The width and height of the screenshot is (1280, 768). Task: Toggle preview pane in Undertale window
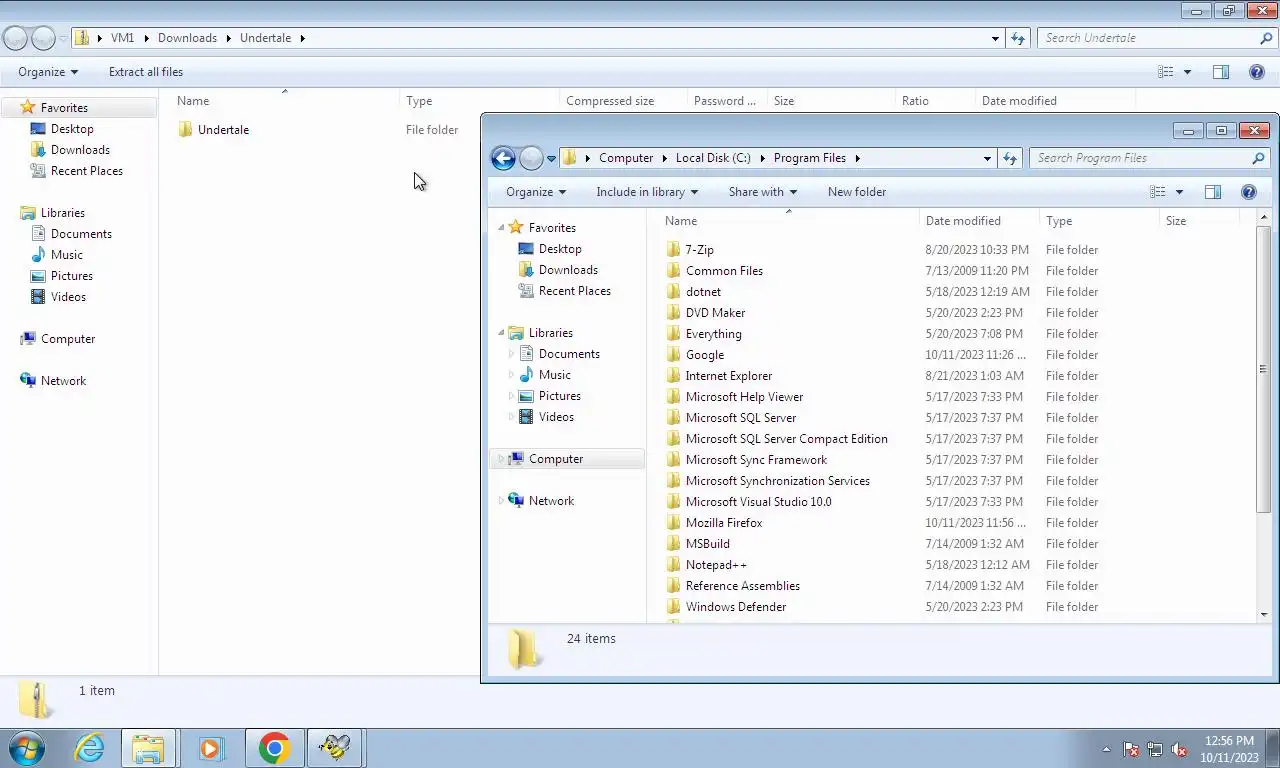[x=1221, y=72]
